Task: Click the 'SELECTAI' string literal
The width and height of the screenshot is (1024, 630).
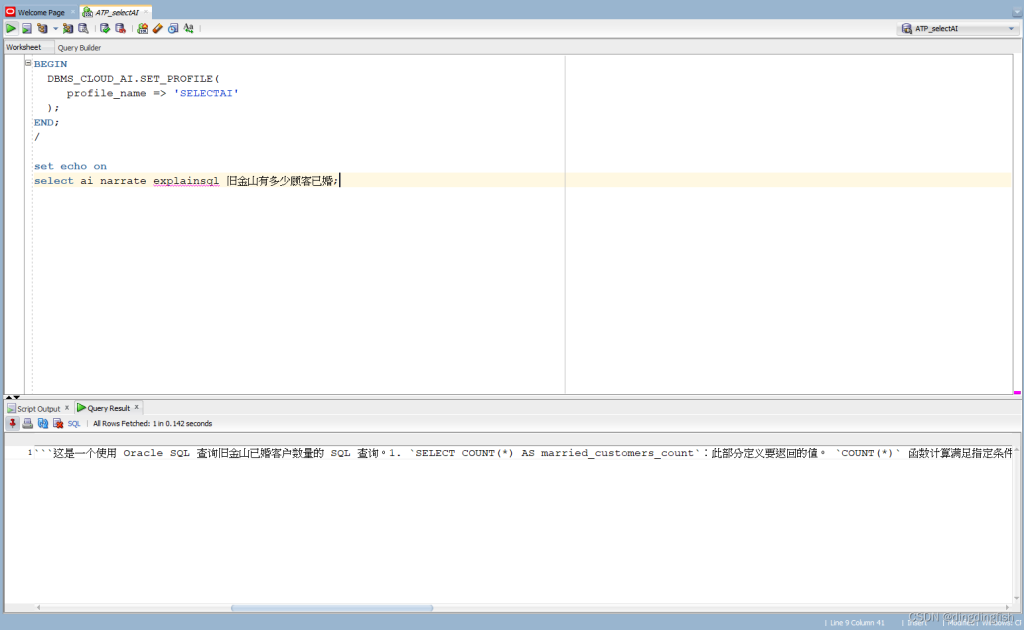Action: click(206, 93)
